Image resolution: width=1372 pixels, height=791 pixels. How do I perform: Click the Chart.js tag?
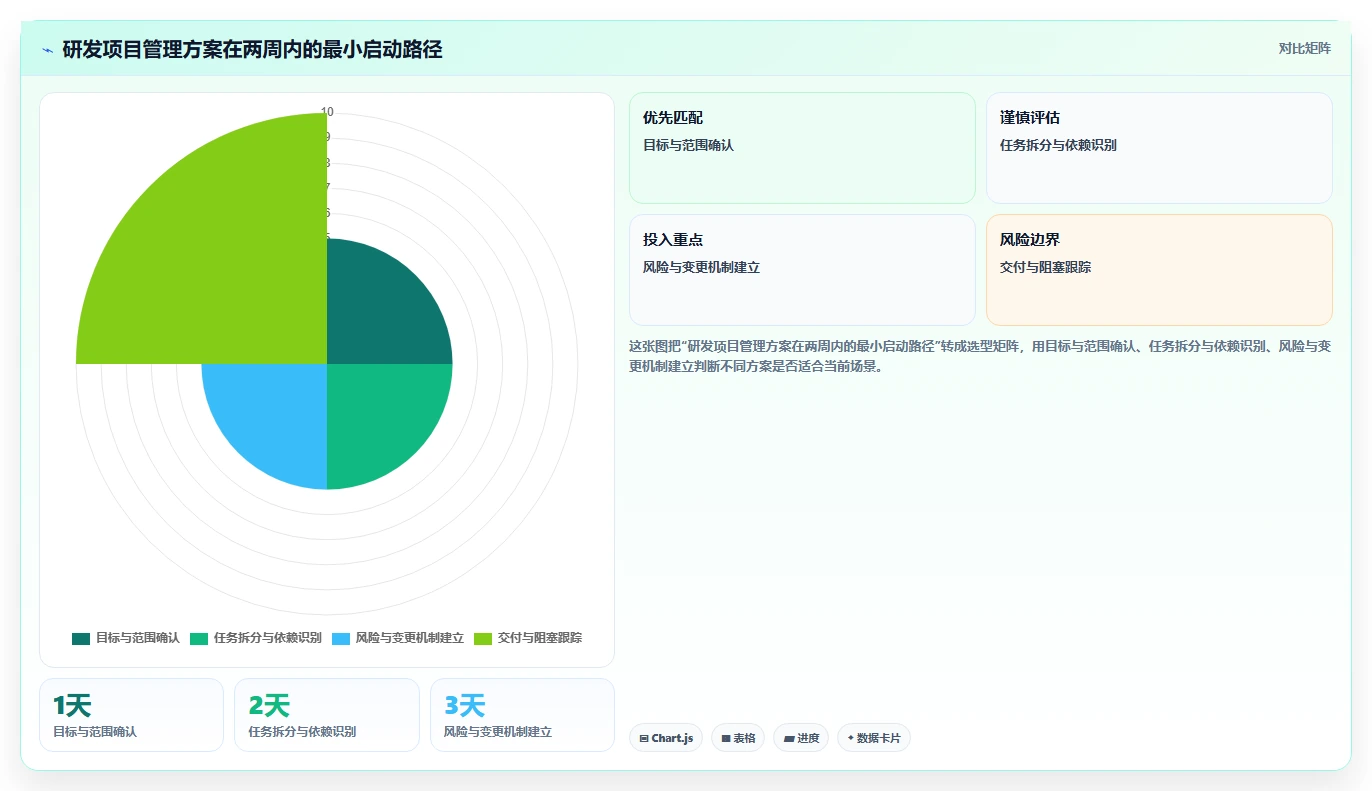pos(666,738)
